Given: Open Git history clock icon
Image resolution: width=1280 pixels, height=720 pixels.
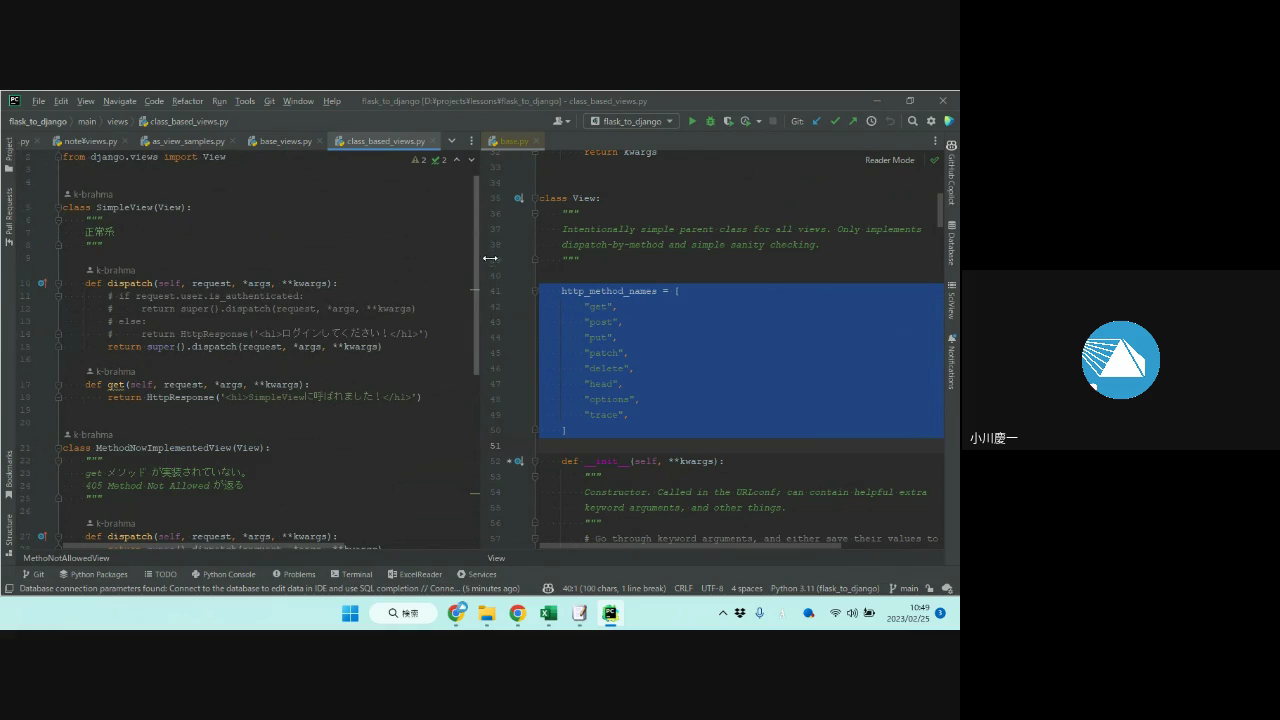Looking at the screenshot, I should point(871,121).
